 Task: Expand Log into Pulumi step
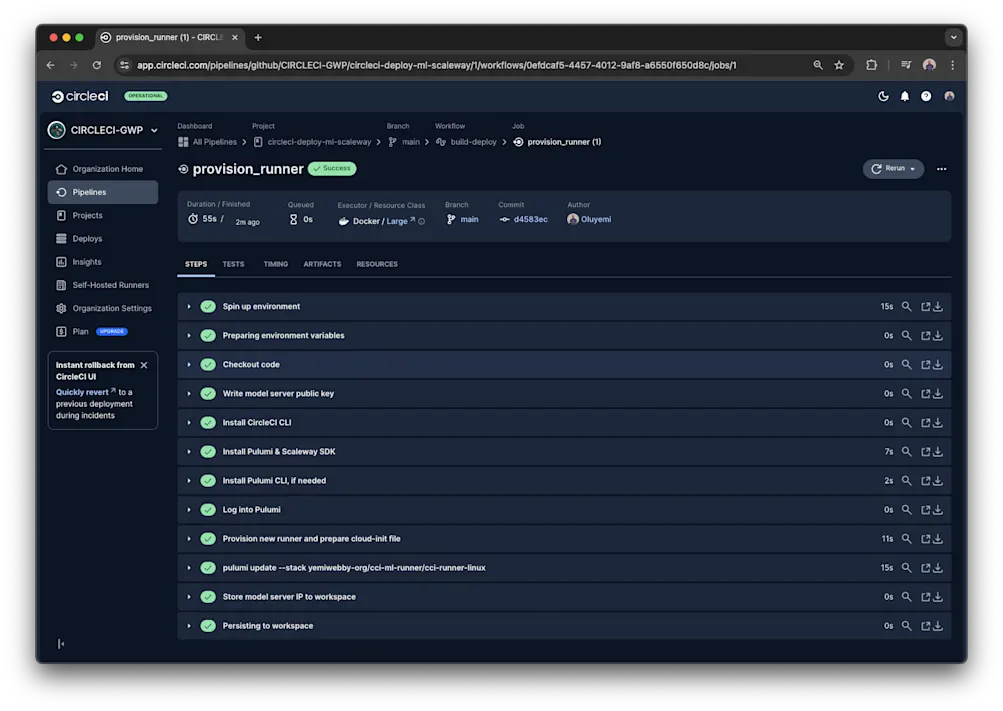[189, 510]
